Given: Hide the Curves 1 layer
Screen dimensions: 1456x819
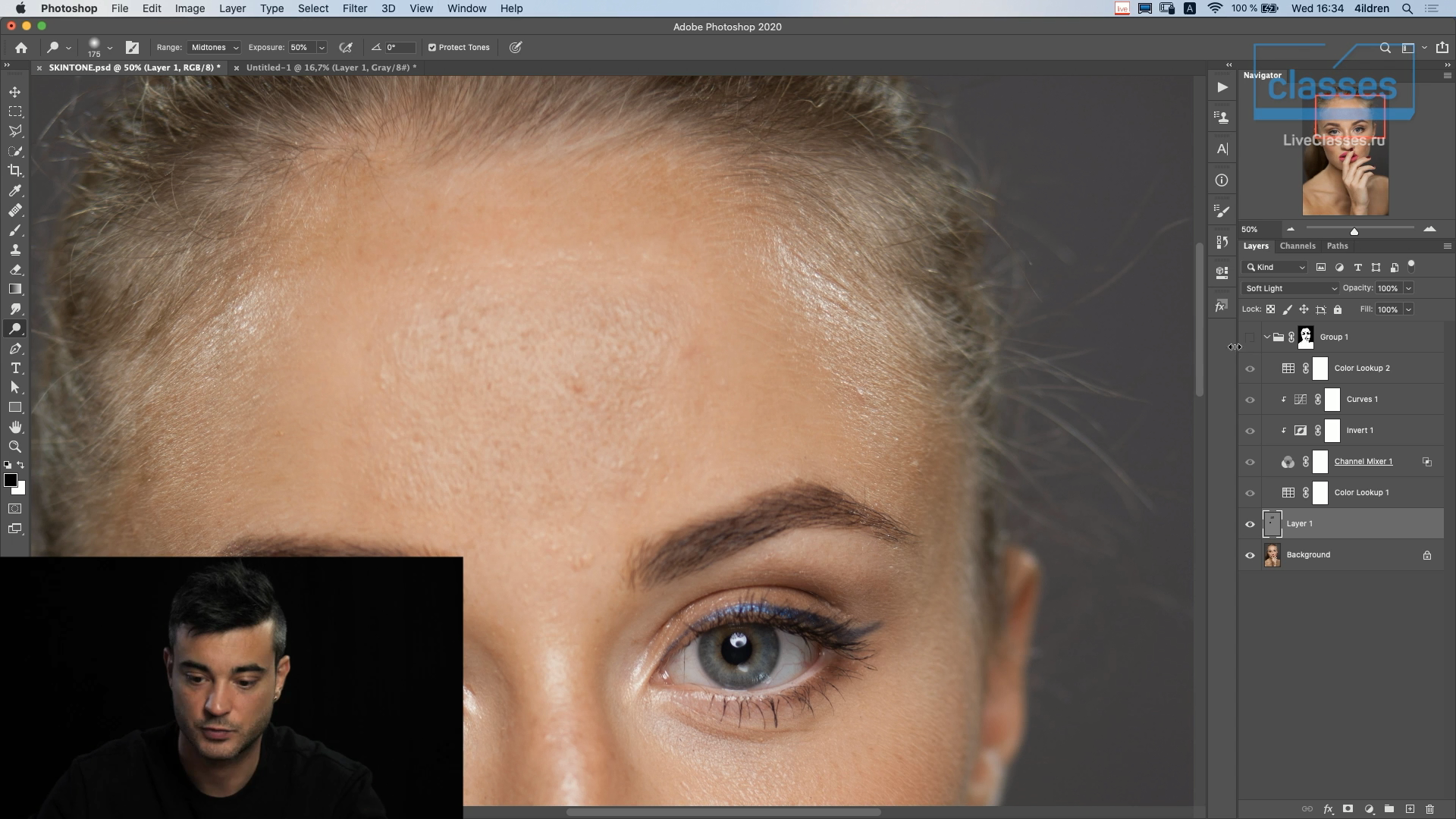Looking at the screenshot, I should tap(1250, 400).
